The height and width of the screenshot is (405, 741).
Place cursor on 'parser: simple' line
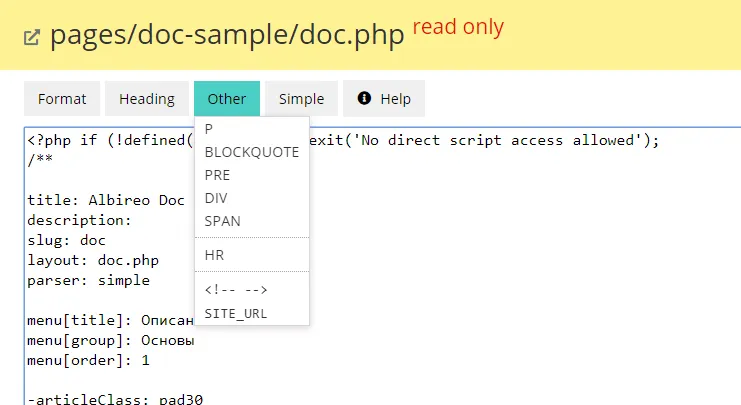pyautogui.click(x=88, y=280)
